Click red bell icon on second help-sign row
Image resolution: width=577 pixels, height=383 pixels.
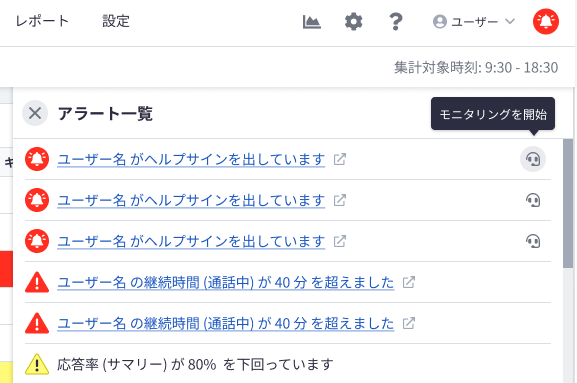click(x=37, y=200)
